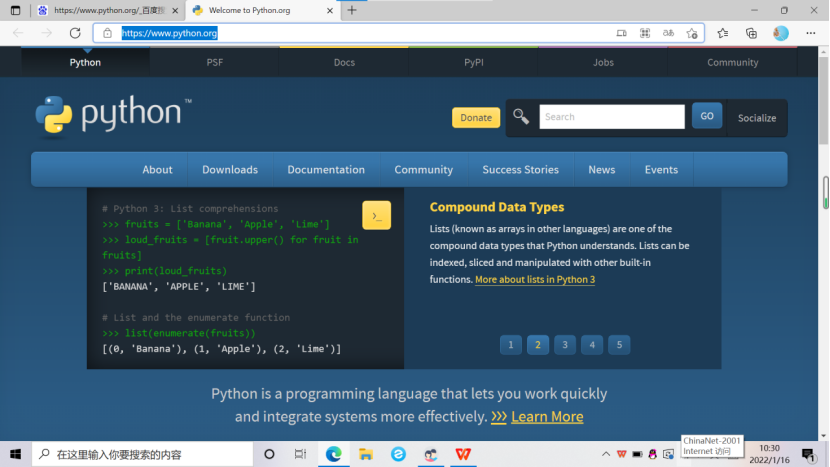Switch to the Baidu search tab
This screenshot has height=467, width=830.
click(x=109, y=10)
